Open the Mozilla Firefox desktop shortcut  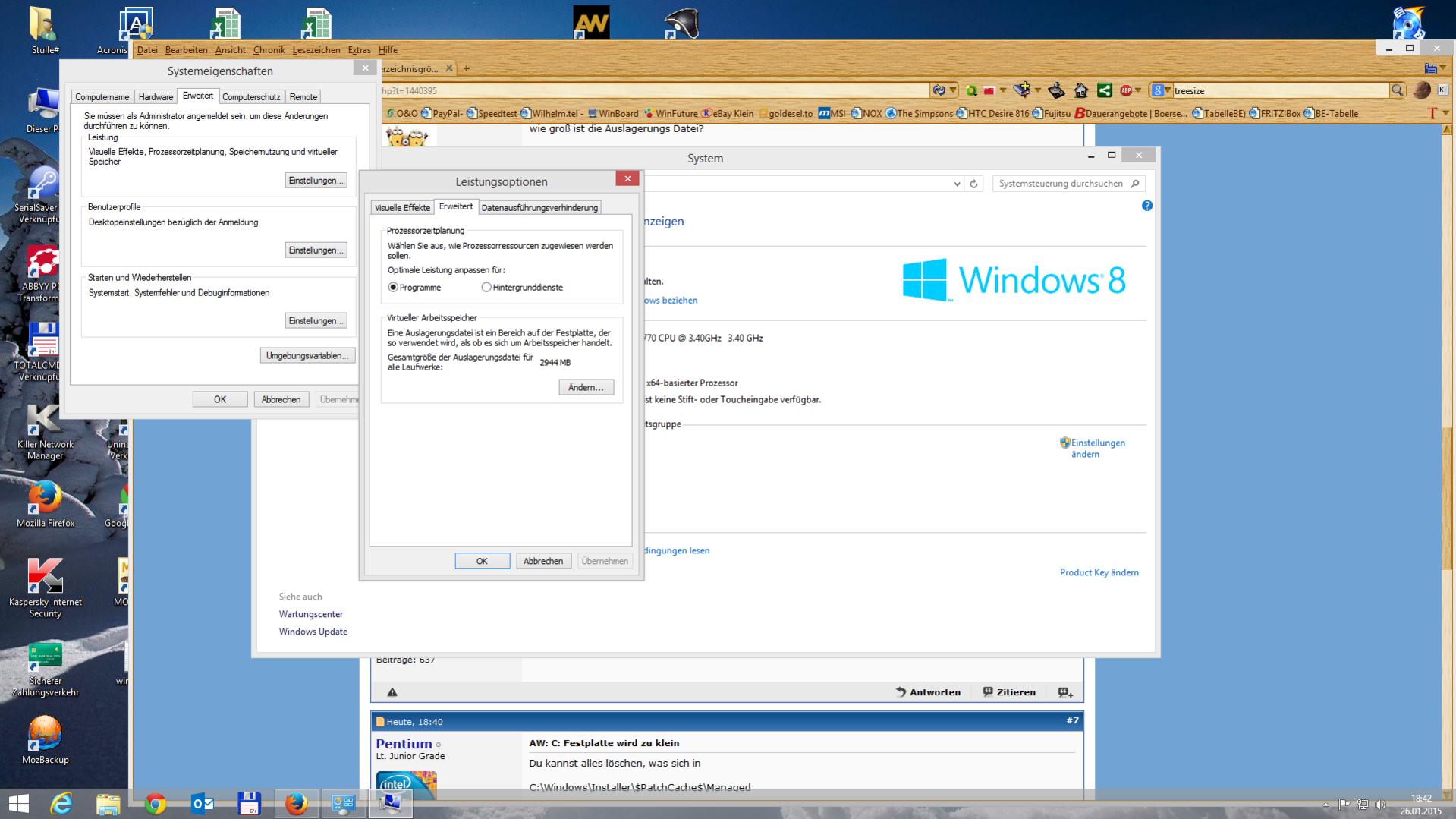coord(46,503)
